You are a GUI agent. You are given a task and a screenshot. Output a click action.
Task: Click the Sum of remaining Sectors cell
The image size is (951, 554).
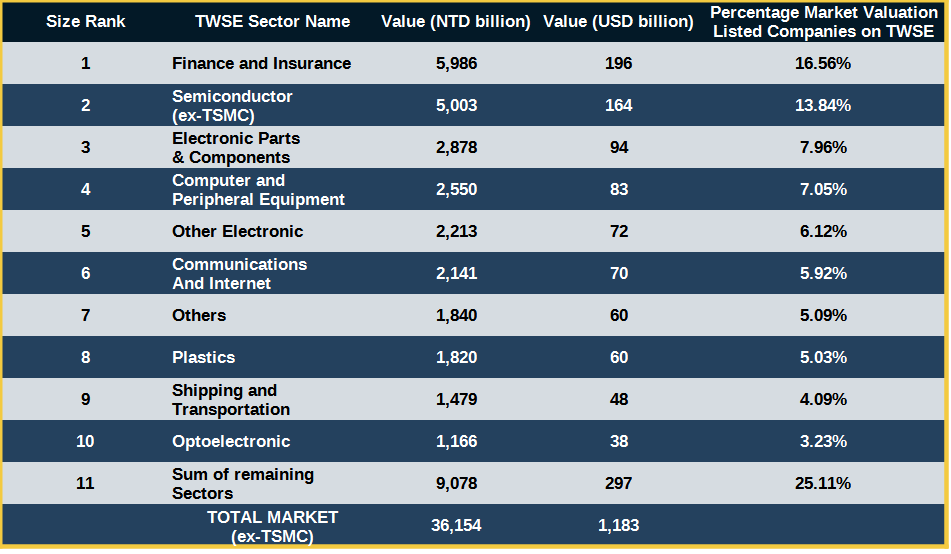click(x=243, y=483)
